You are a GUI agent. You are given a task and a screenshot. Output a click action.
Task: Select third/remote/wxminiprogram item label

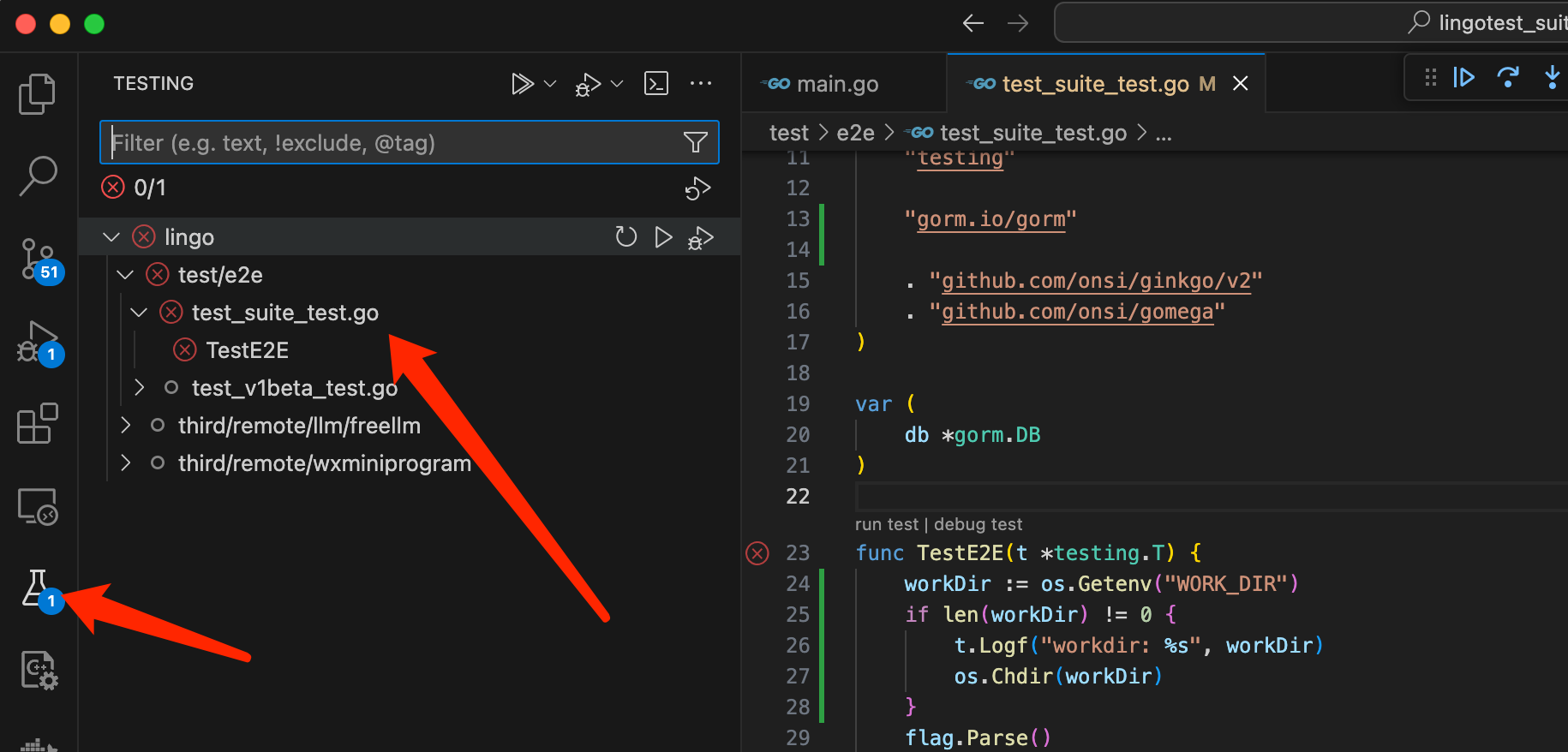click(x=325, y=463)
